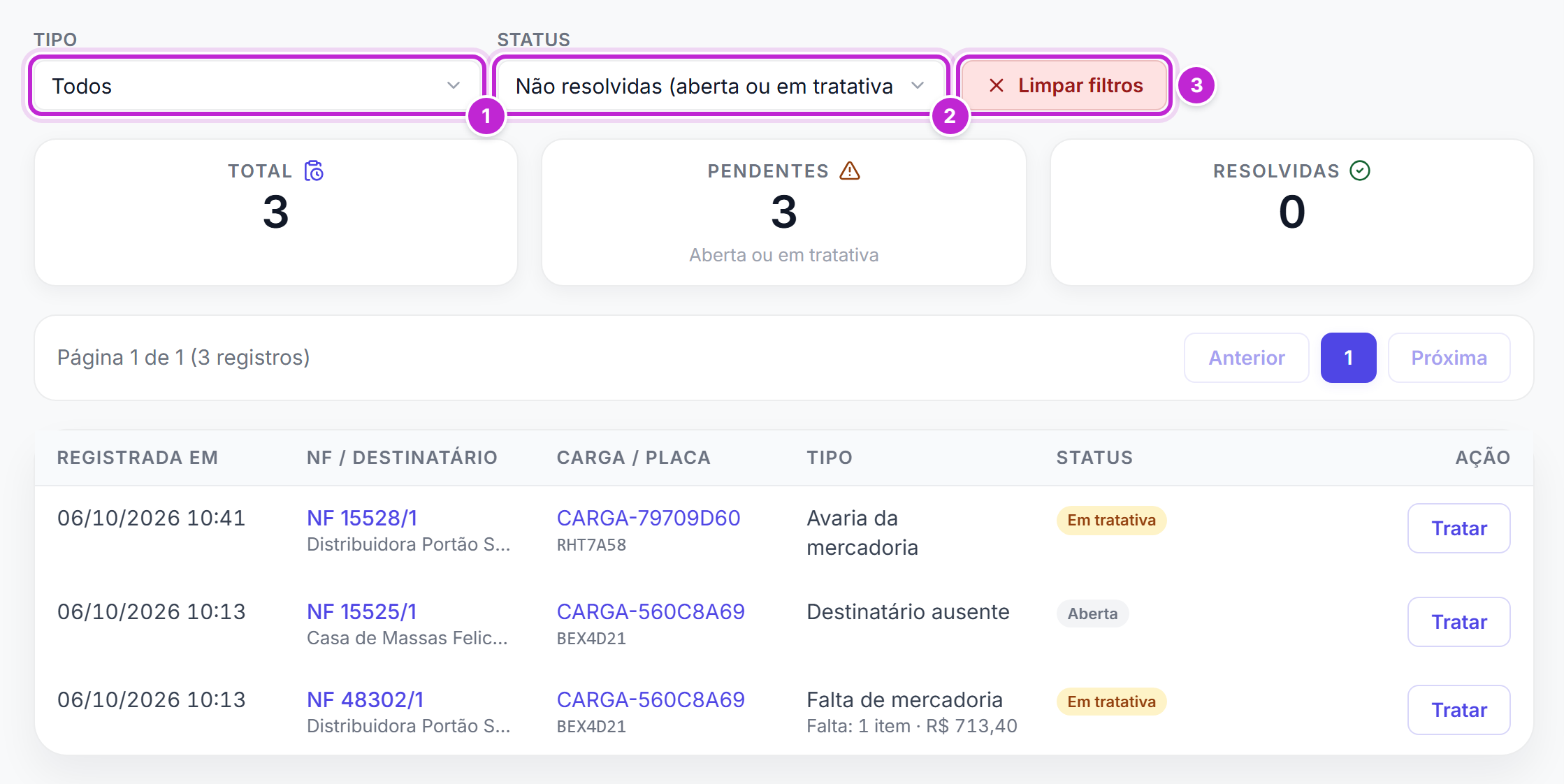
Task: Click the Resolvidas card showing 0
Action: pyautogui.click(x=1292, y=212)
